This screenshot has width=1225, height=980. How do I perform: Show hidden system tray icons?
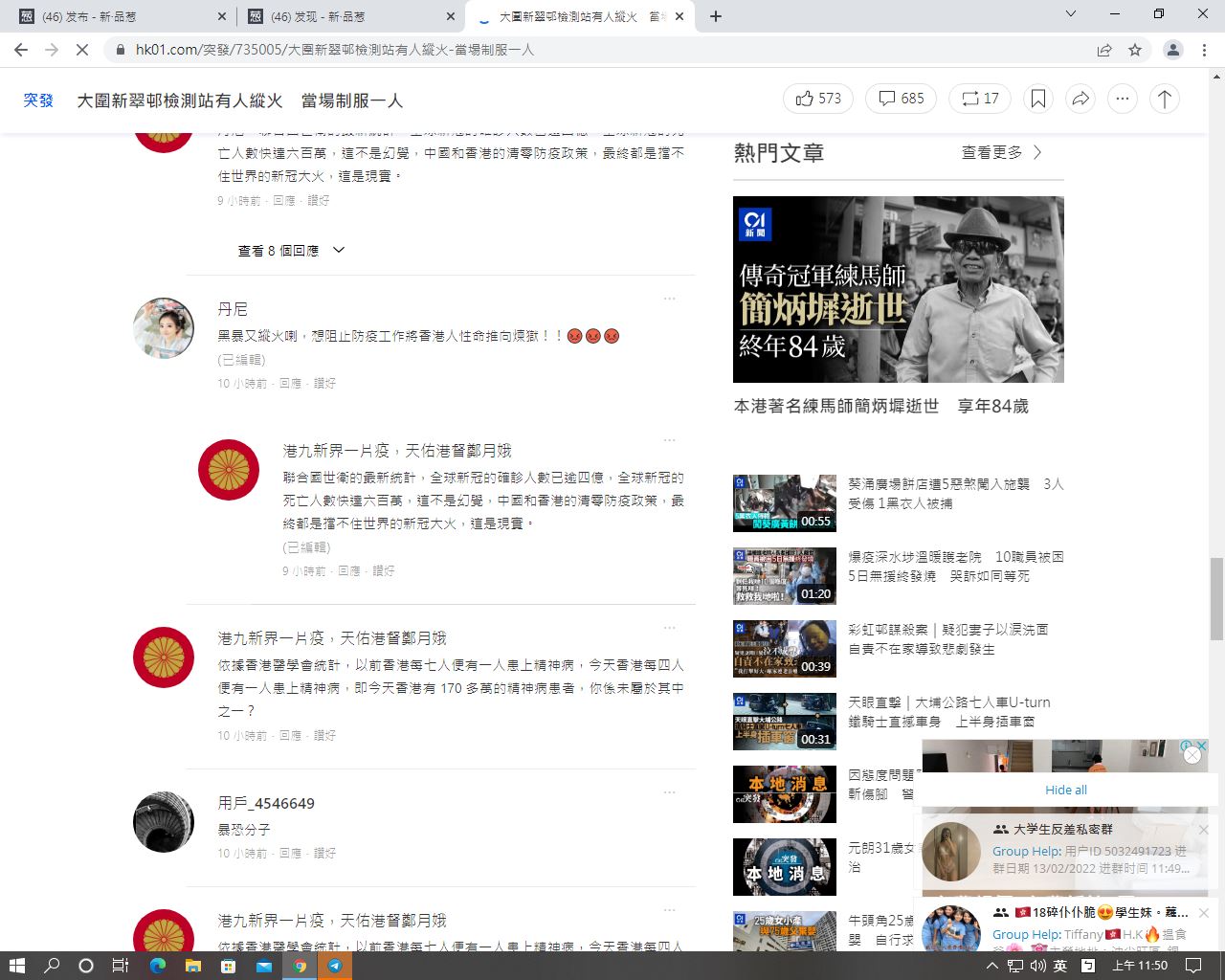tap(993, 966)
